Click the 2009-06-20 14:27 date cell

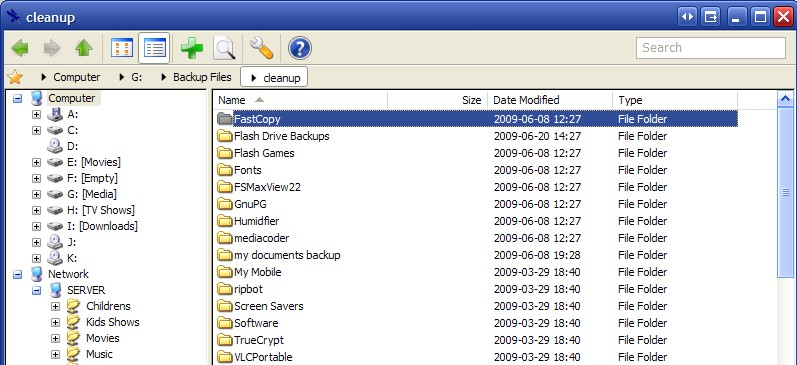537,136
